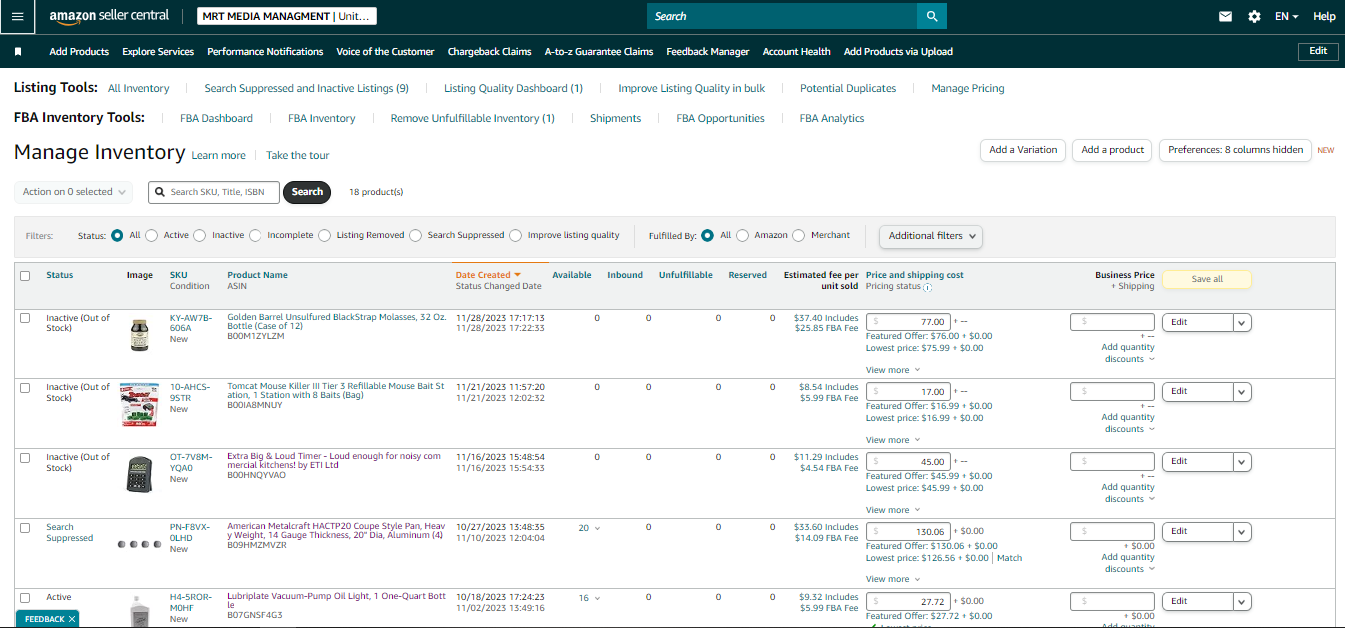Open Edit dropdown arrow for Timer row

(x=1242, y=462)
